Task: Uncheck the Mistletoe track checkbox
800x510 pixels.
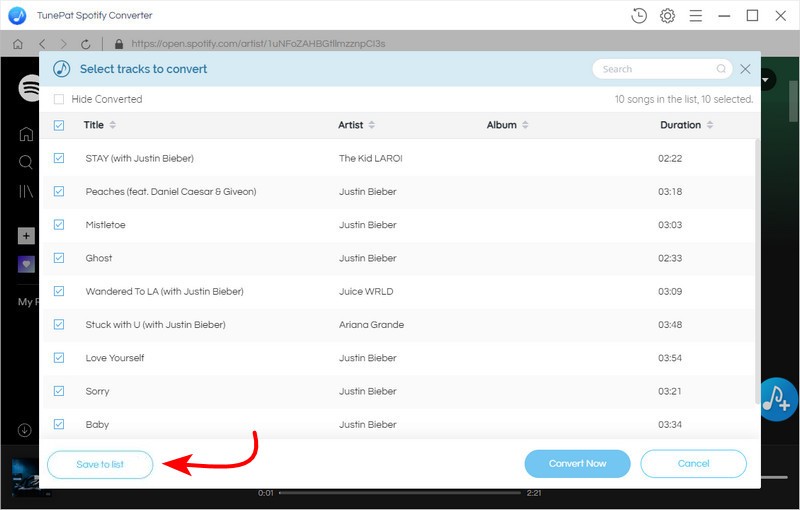Action: [x=59, y=224]
